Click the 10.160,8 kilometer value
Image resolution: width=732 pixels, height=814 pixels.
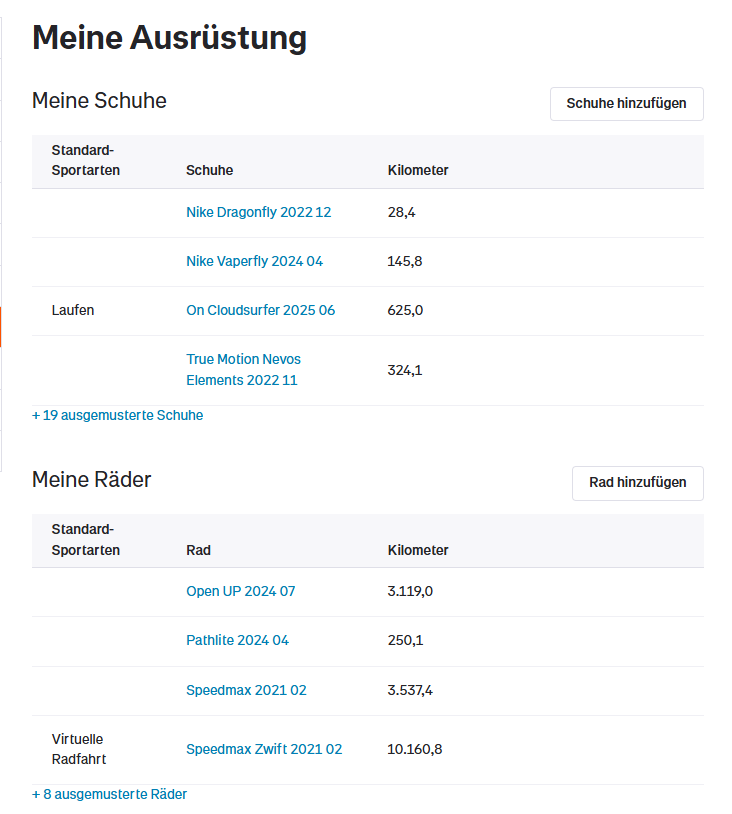[x=414, y=749]
